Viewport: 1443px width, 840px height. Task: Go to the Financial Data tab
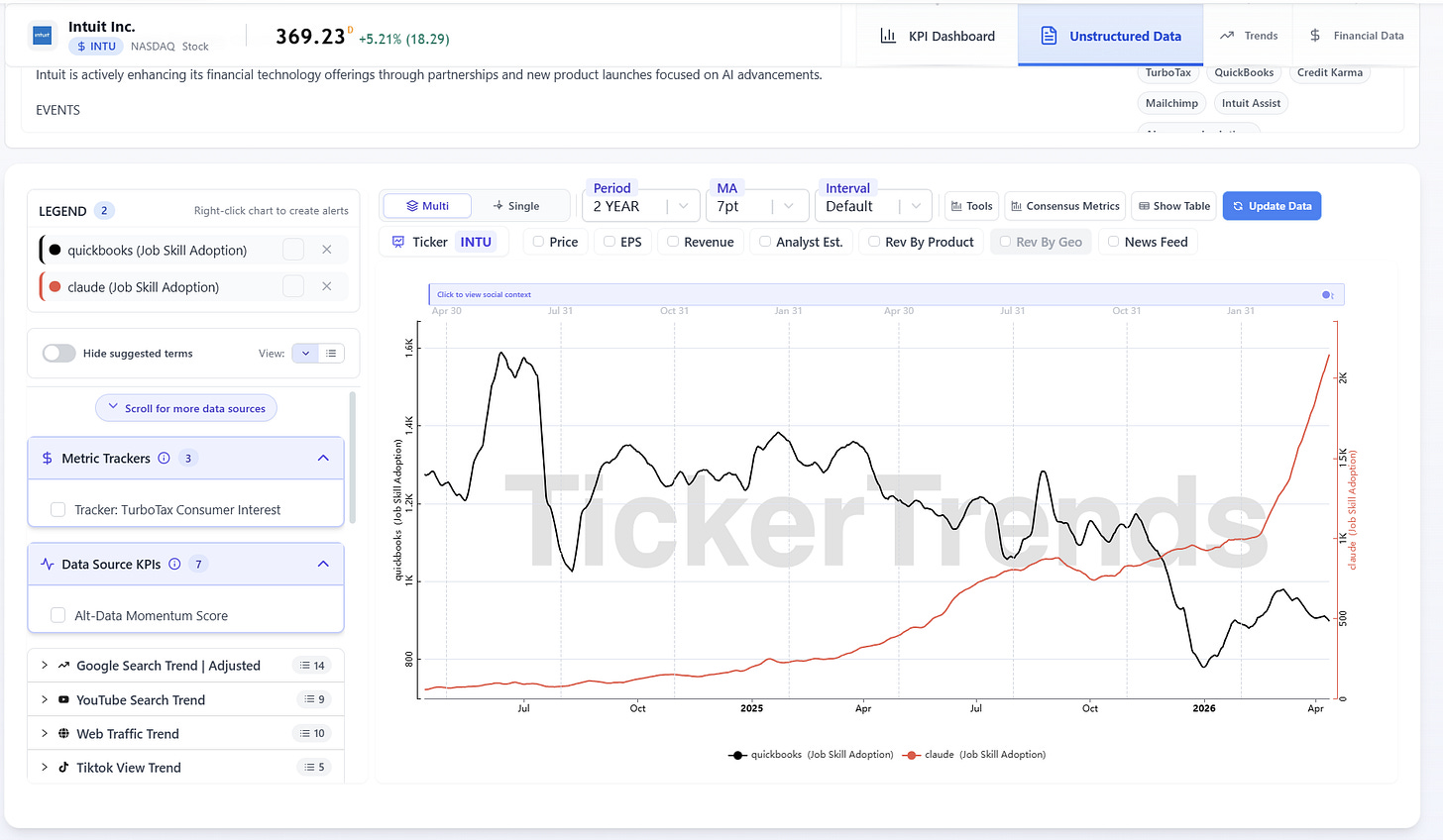click(1356, 36)
